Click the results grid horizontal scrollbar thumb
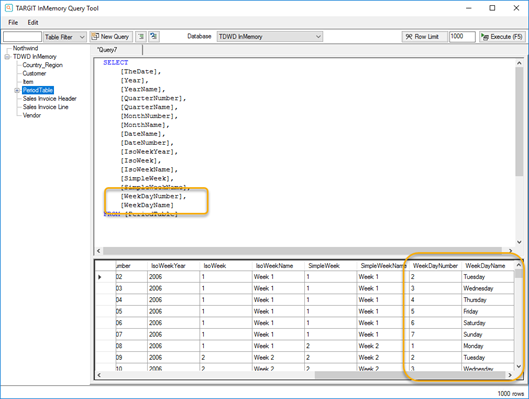The height and width of the screenshot is (399, 529). (x=410, y=375)
